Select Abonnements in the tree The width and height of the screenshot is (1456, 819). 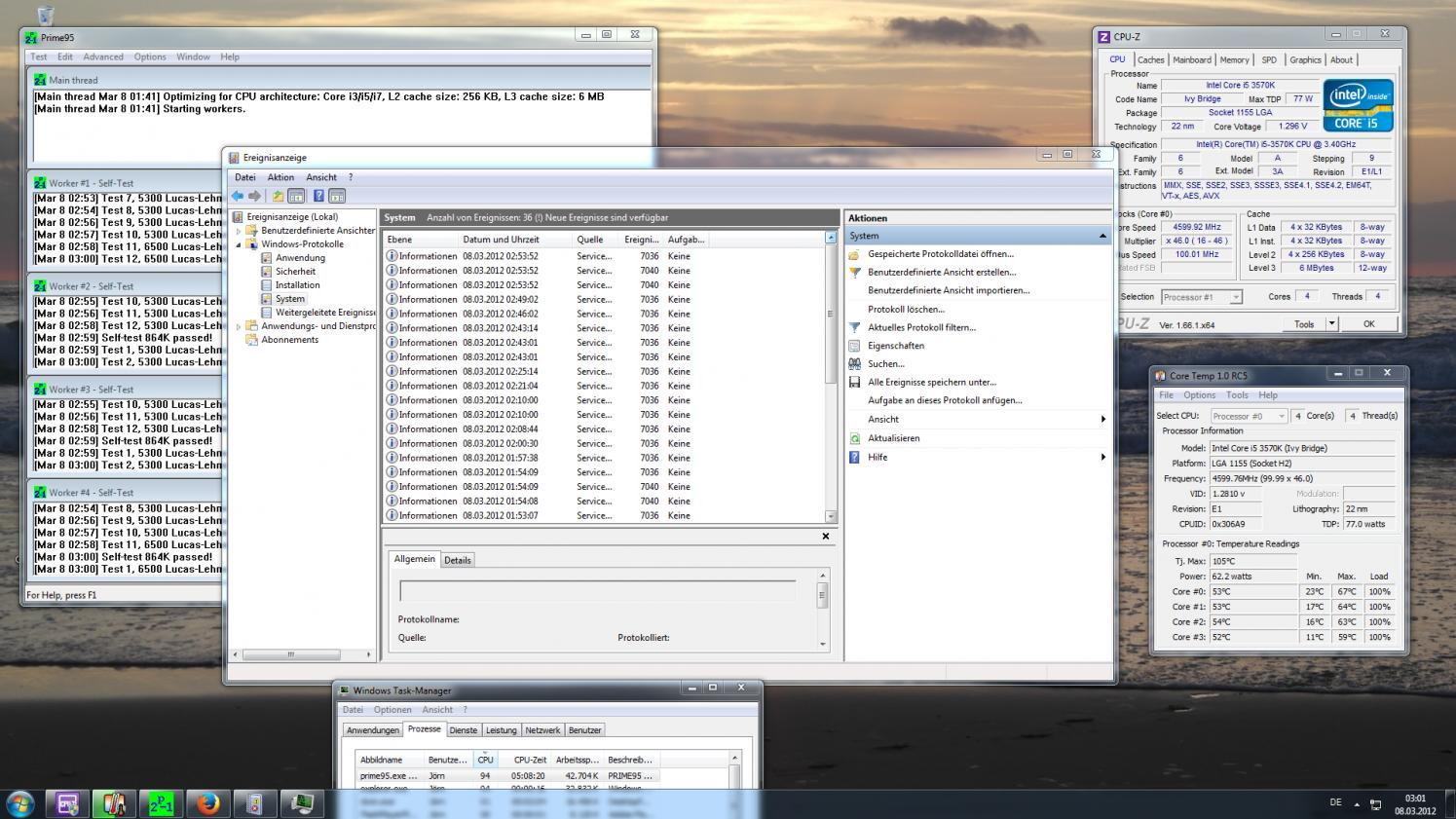click(x=289, y=340)
